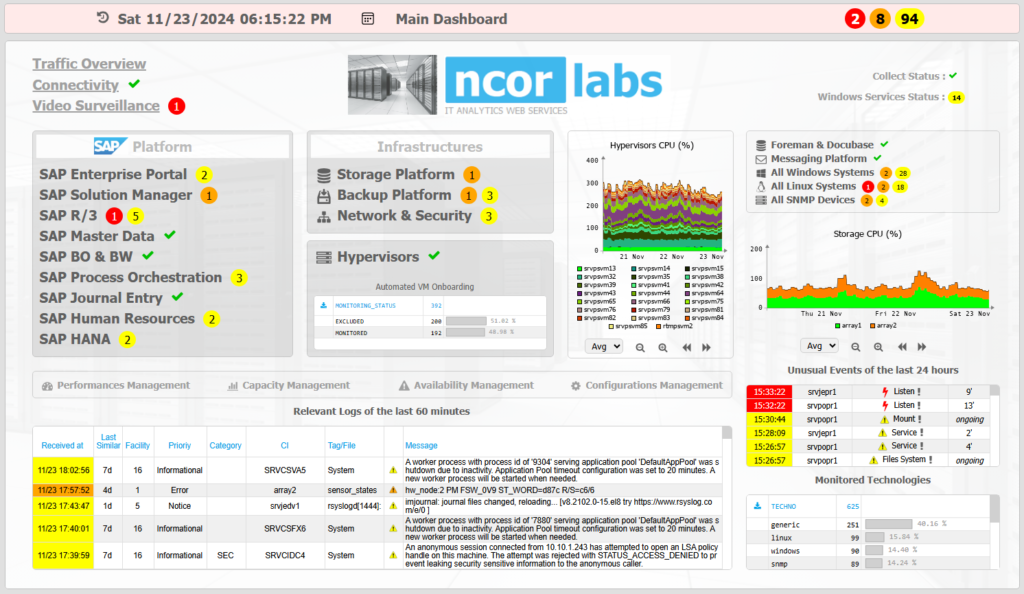The height and width of the screenshot is (594, 1024).
Task: Open SAP HANA status page
Action: click(74, 339)
